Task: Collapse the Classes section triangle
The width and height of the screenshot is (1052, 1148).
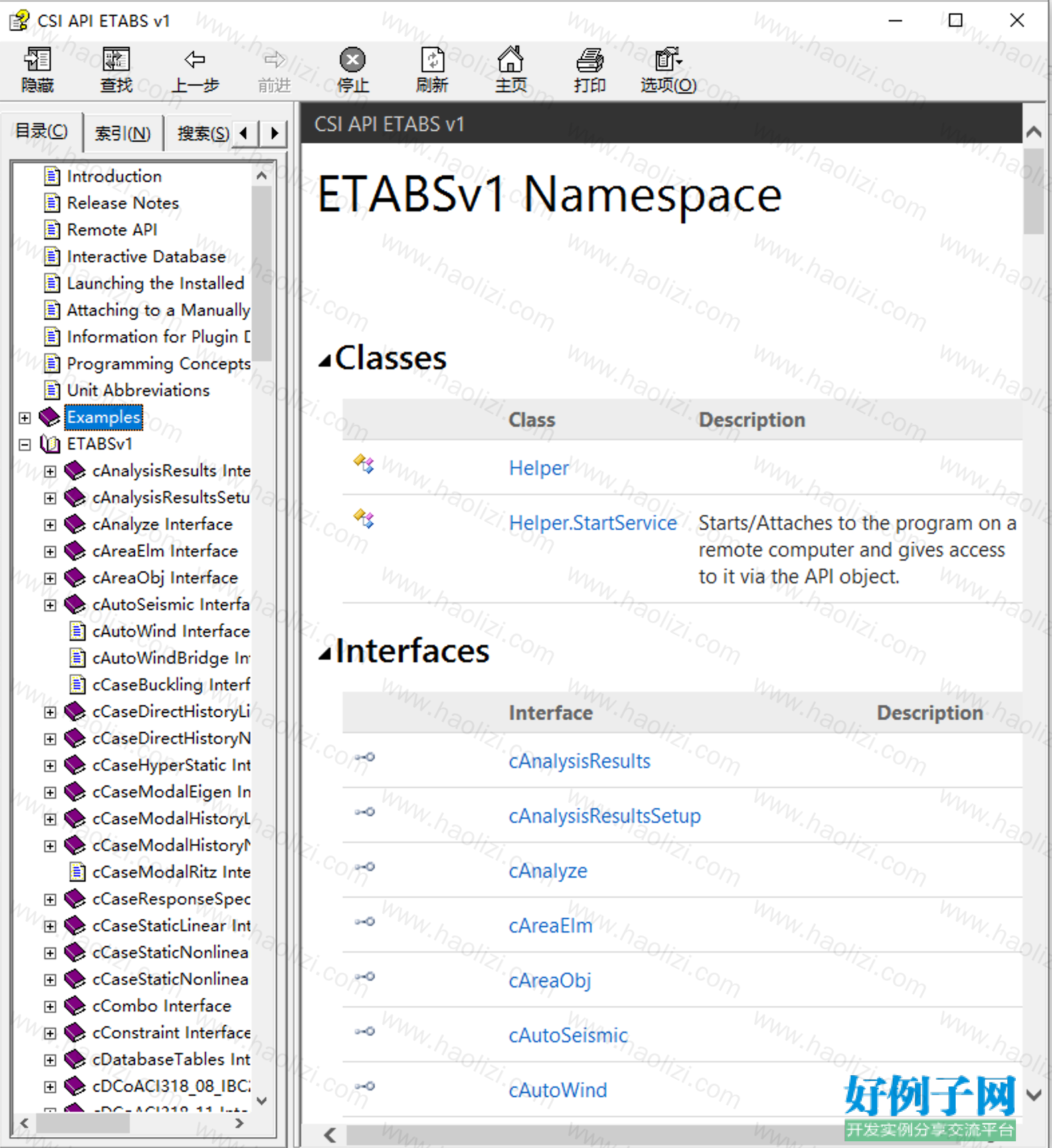Action: [325, 362]
